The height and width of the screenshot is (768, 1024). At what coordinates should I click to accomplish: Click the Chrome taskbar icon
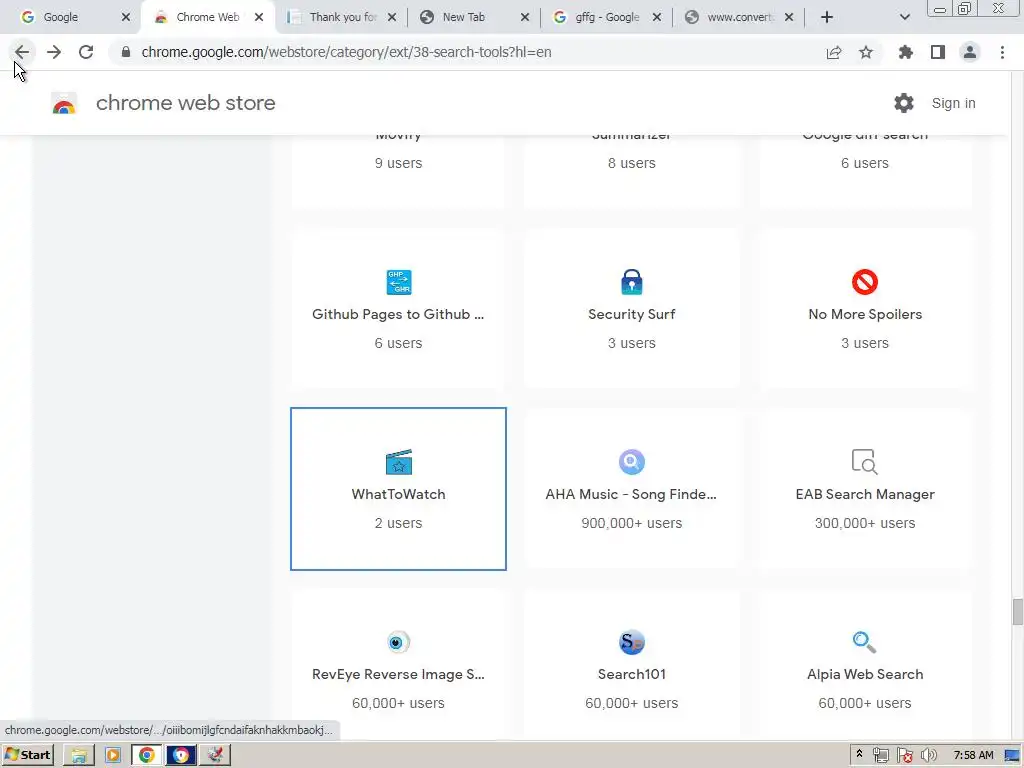point(147,756)
